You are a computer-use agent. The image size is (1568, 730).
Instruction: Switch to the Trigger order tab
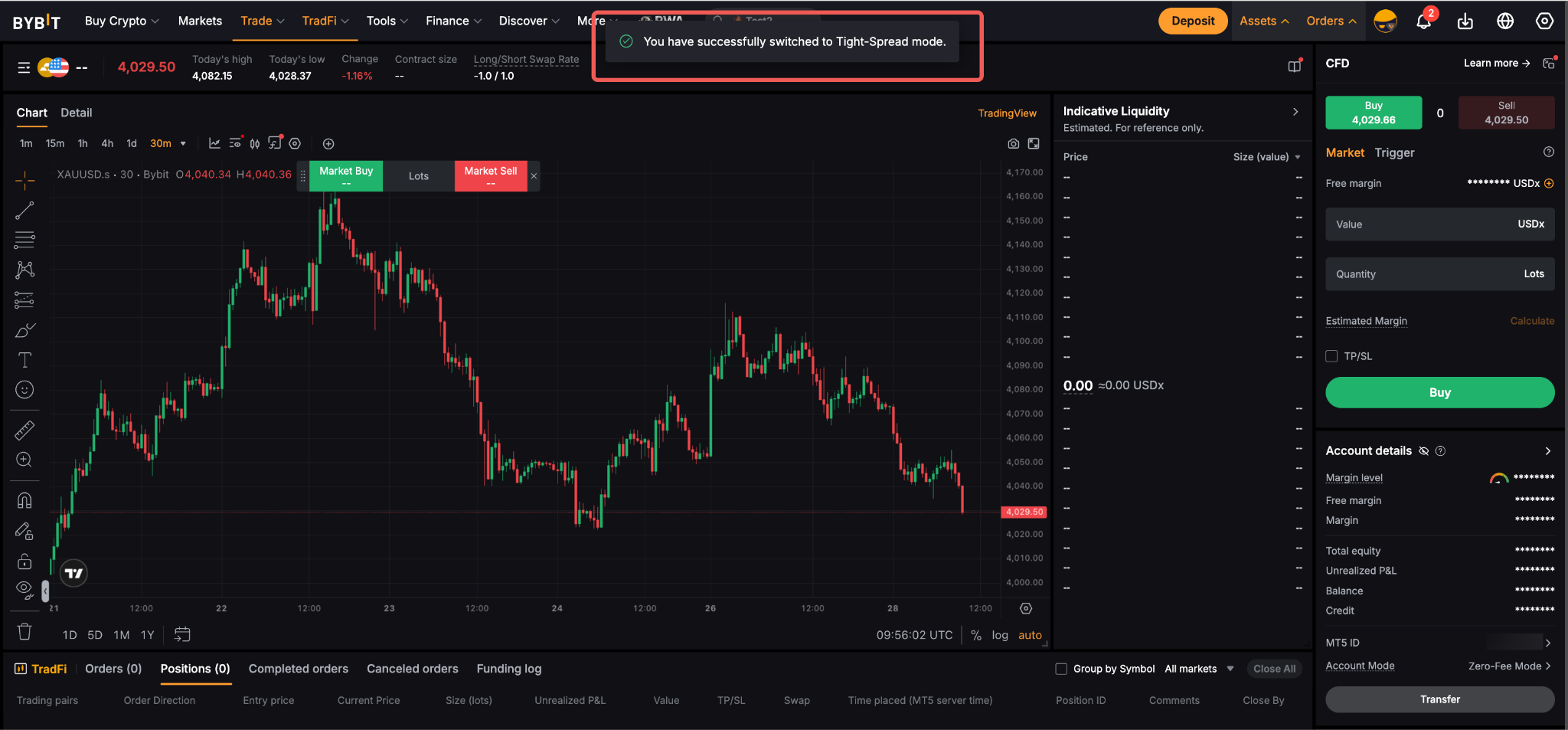coord(1394,152)
